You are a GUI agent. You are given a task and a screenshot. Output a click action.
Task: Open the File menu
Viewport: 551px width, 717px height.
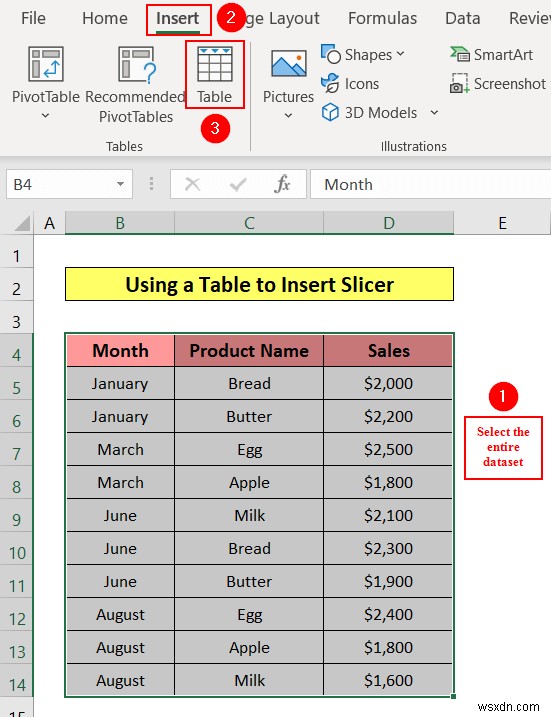33,18
